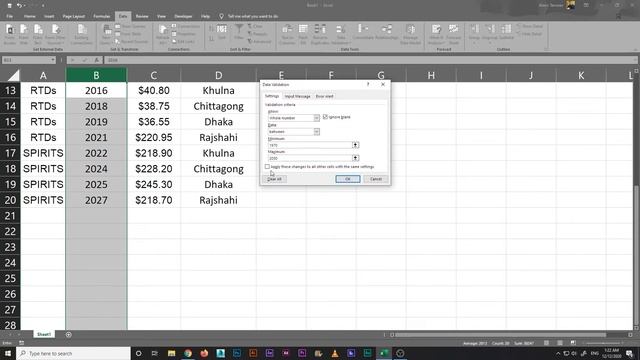Click the Data Validation dialog help icon
The width and height of the screenshot is (640, 360).
pyautogui.click(x=368, y=84)
